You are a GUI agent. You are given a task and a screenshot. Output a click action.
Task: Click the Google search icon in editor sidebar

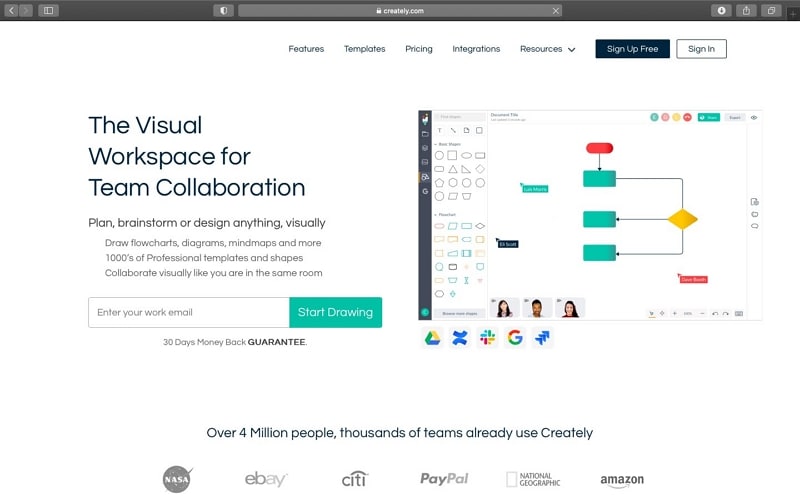[x=425, y=191]
